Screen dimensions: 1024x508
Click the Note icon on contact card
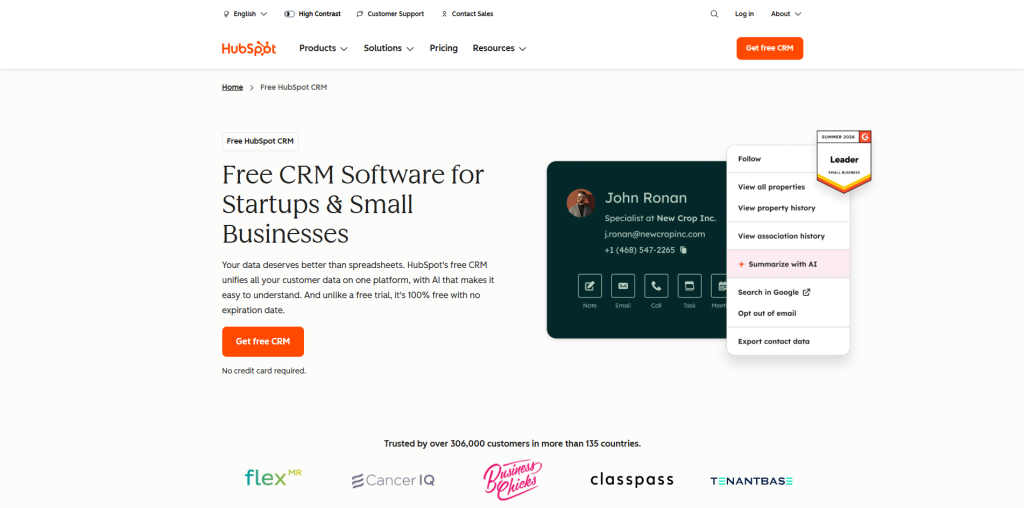pos(590,286)
